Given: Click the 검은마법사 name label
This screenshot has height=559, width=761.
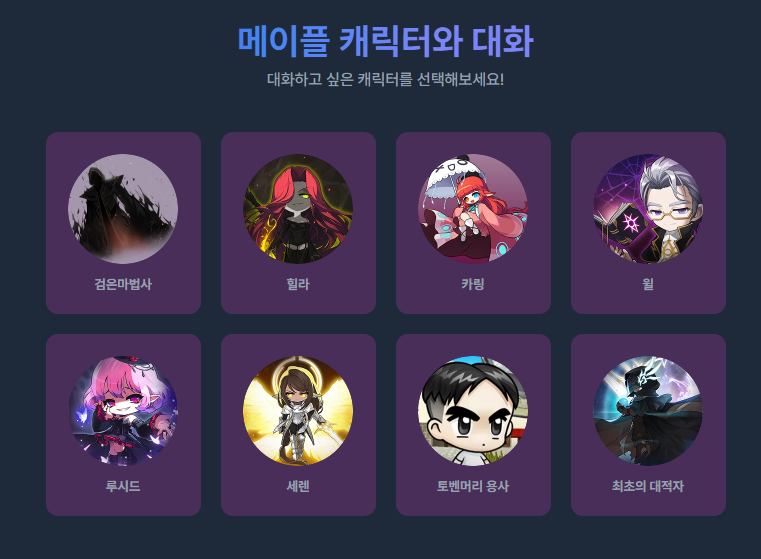Looking at the screenshot, I should pyautogui.click(x=123, y=284).
